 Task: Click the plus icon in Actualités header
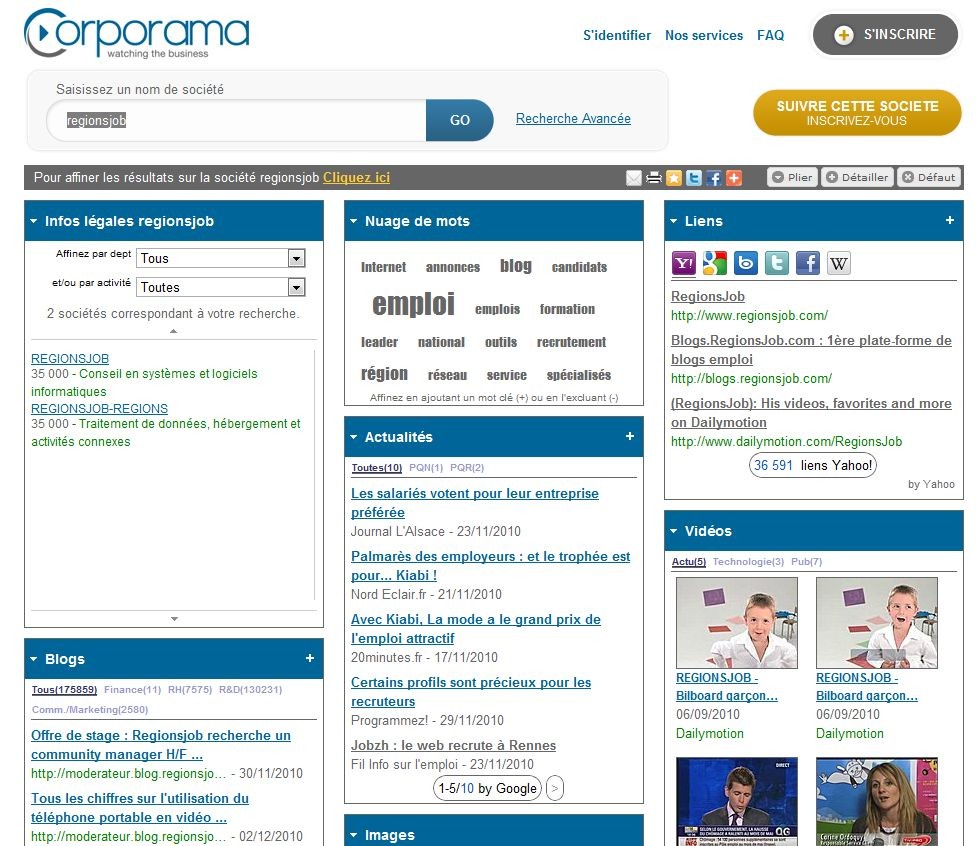[629, 436]
